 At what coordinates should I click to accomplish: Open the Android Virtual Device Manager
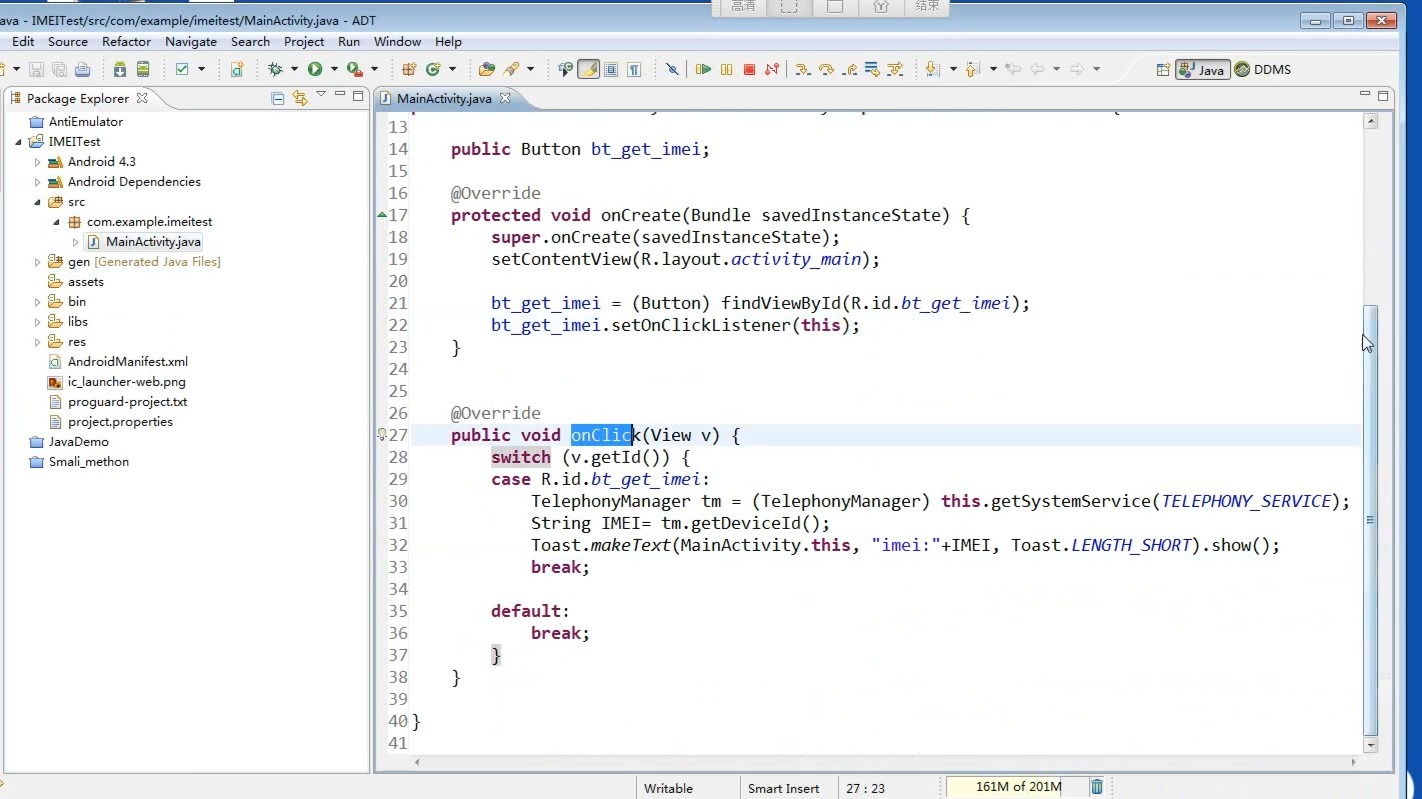(143, 69)
